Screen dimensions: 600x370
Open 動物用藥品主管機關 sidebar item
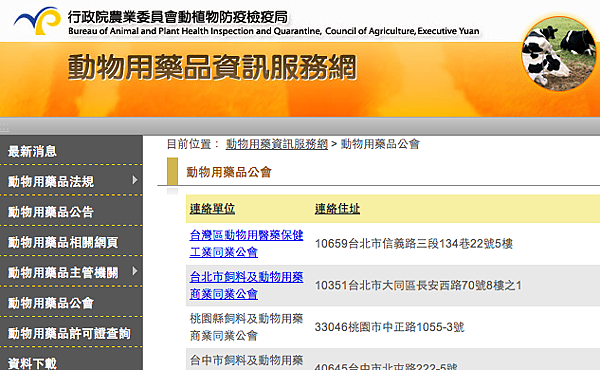coord(63,272)
